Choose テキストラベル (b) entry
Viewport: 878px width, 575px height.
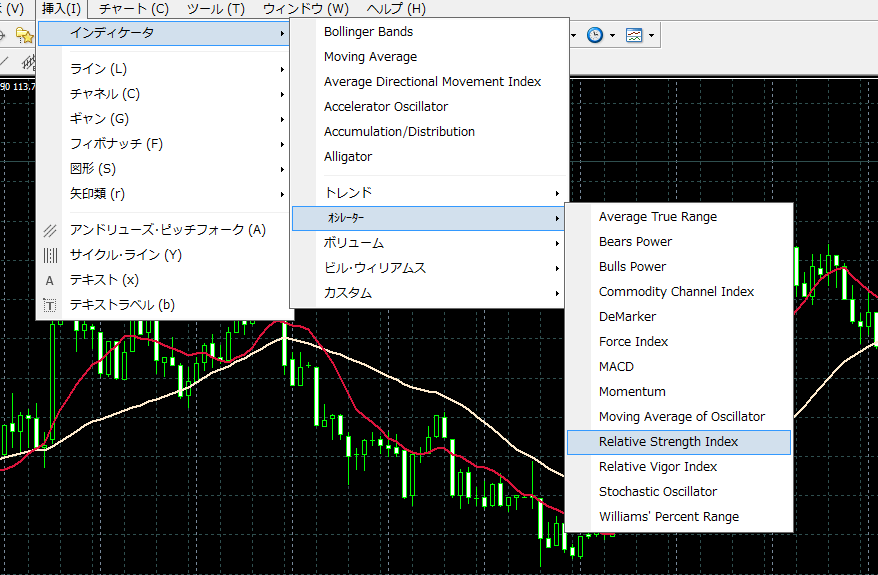tap(164, 305)
